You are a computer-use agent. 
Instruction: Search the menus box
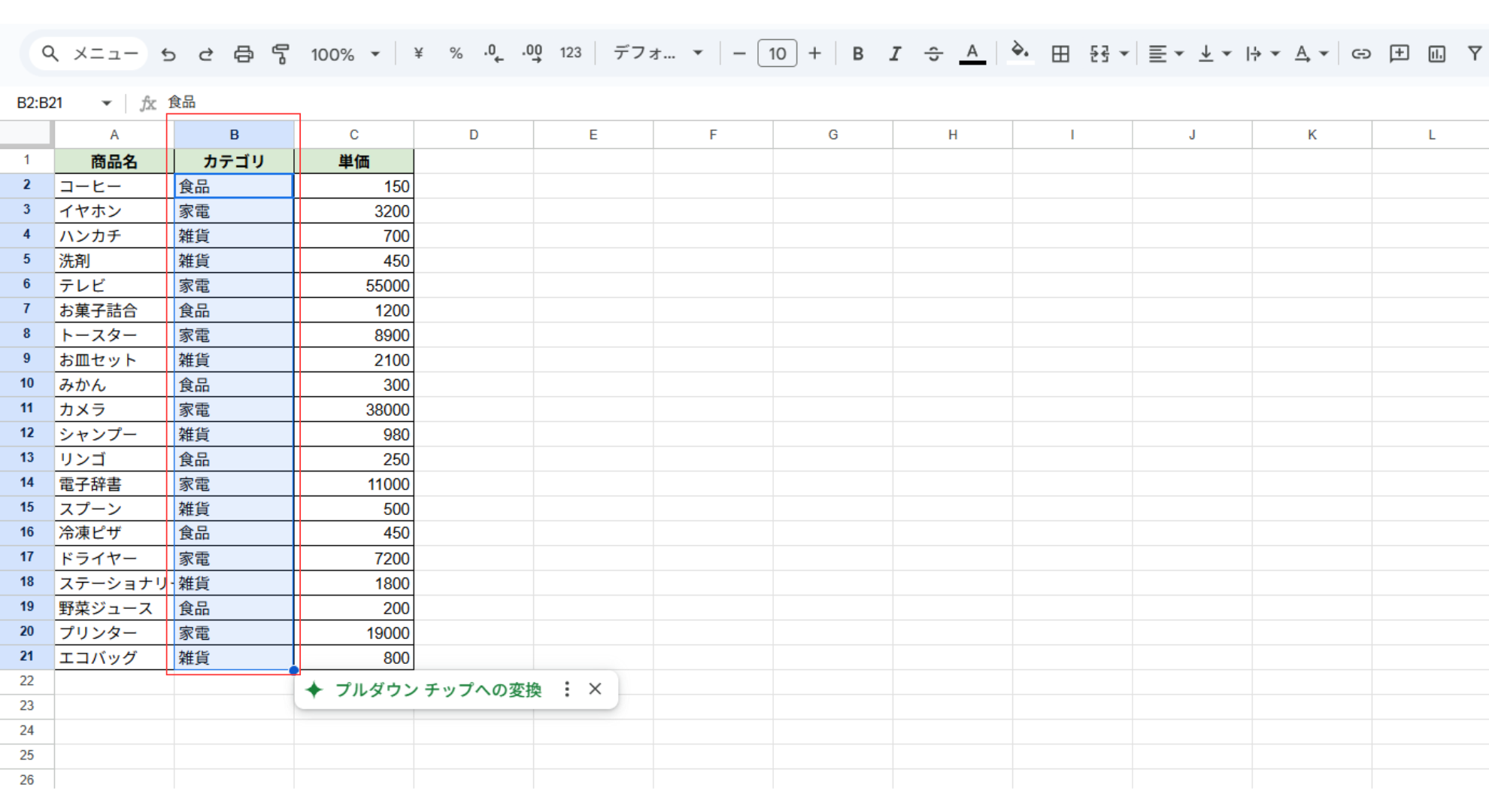pos(89,54)
